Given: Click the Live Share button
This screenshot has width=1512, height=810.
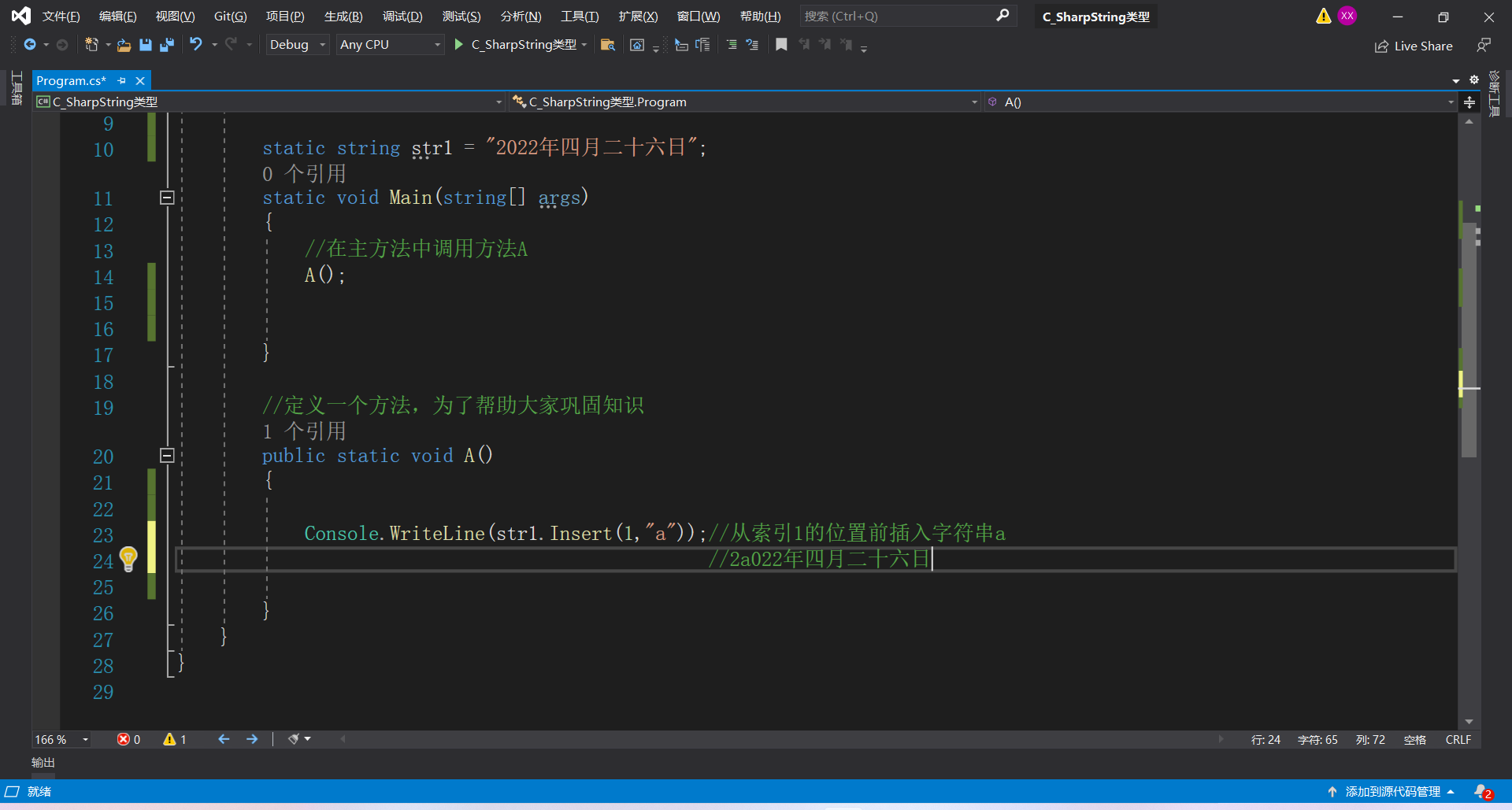Looking at the screenshot, I should (1414, 46).
